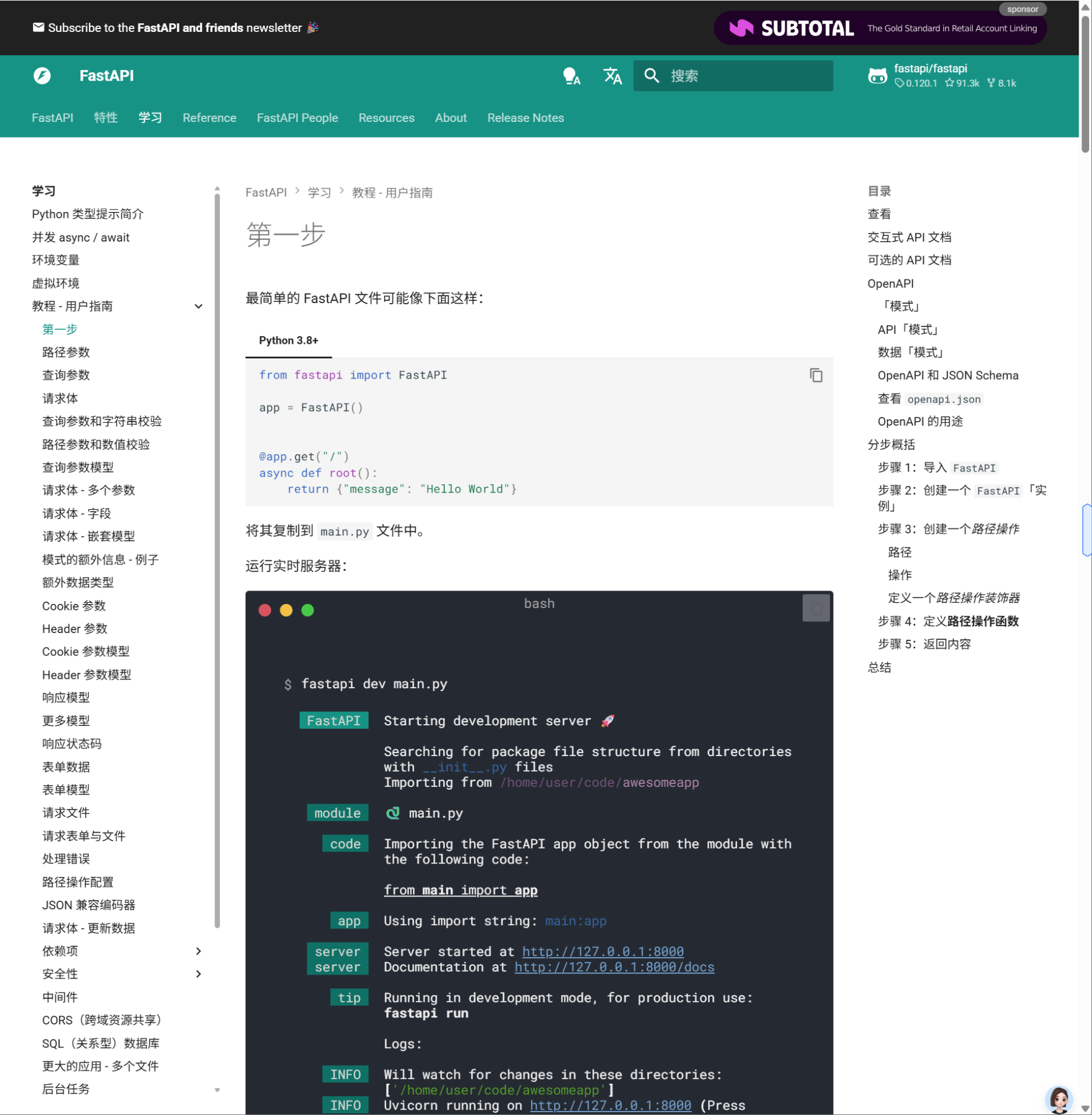Jump to 交互式 API 文档 in table of contents
1092x1115 pixels.
909,238
